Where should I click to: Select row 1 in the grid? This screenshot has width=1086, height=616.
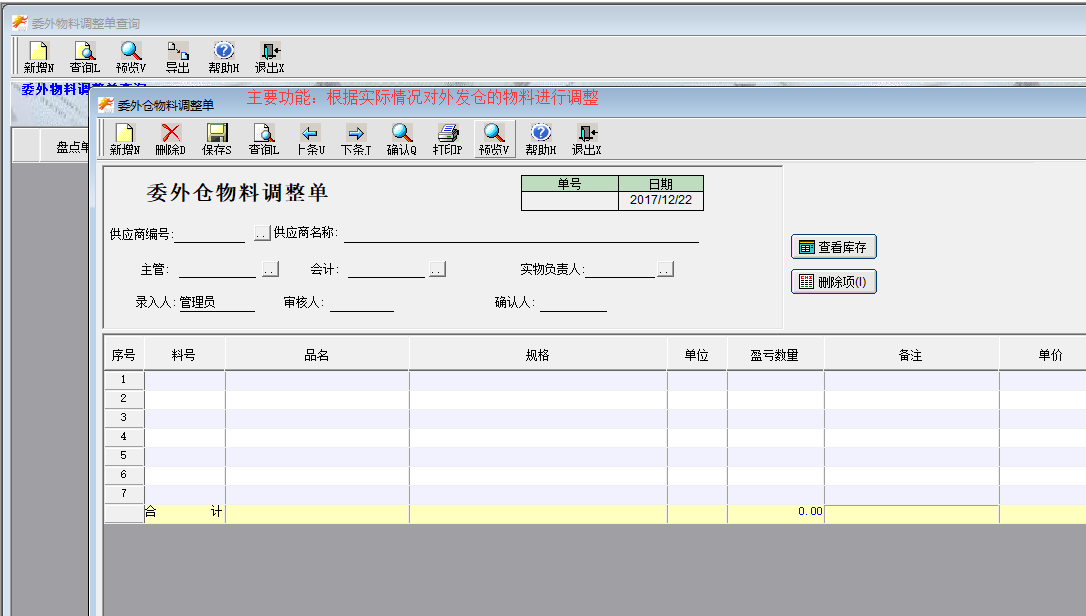124,380
